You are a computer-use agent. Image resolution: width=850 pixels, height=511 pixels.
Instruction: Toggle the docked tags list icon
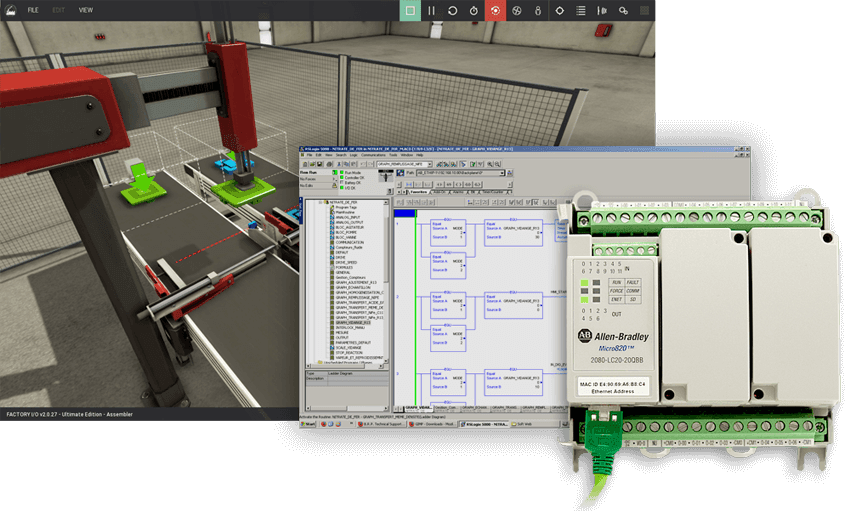[x=581, y=10]
